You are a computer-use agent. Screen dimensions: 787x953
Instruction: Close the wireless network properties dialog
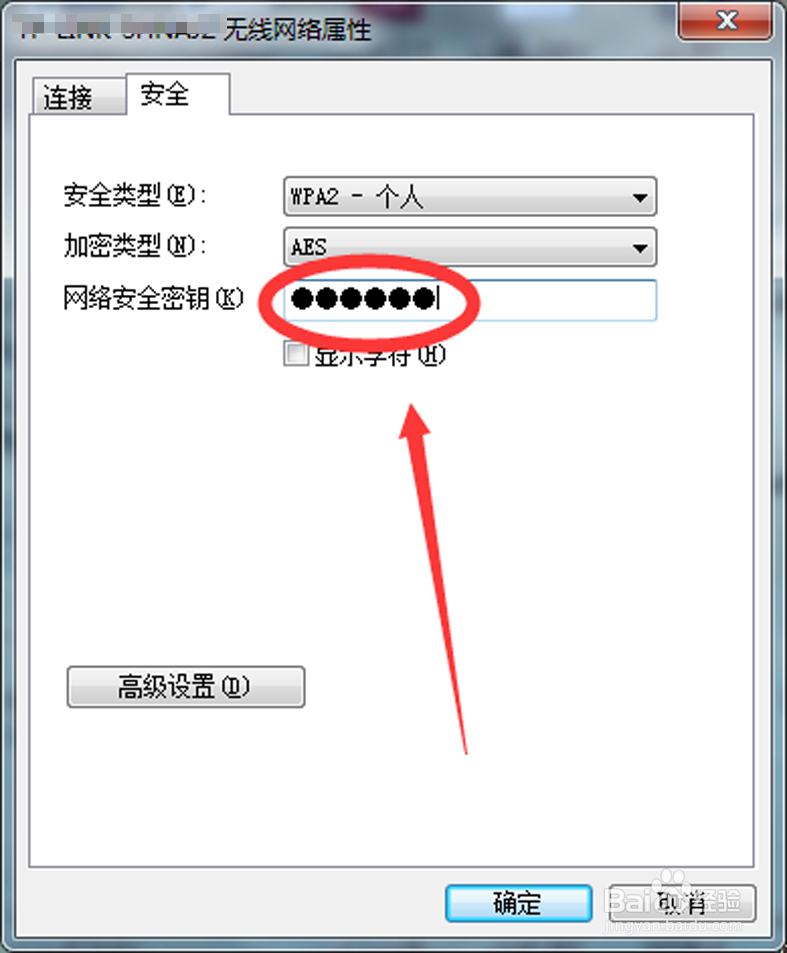pos(724,21)
